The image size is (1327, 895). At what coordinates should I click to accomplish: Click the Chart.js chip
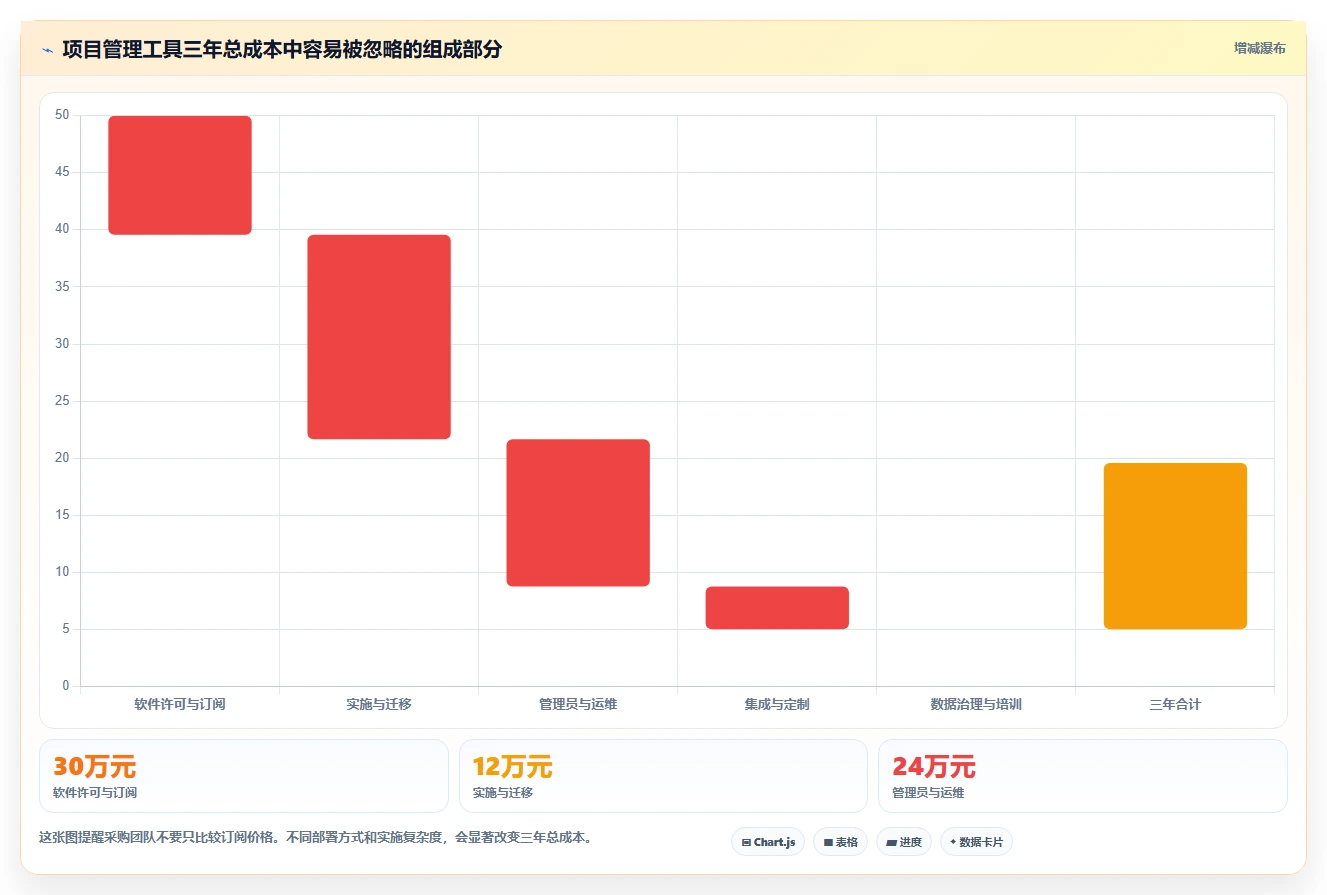(768, 842)
